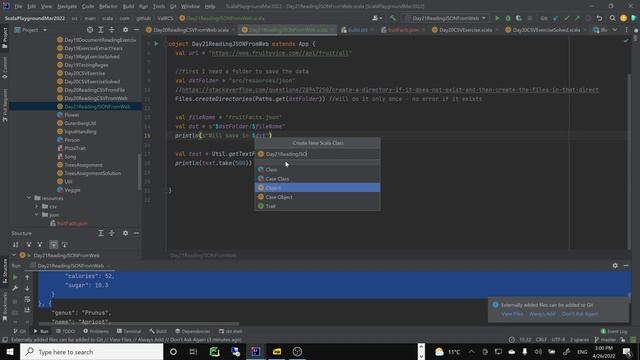Image resolution: width=640 pixels, height=360 pixels.
Task: Click Git Push arrow icon
Action: 577,18
